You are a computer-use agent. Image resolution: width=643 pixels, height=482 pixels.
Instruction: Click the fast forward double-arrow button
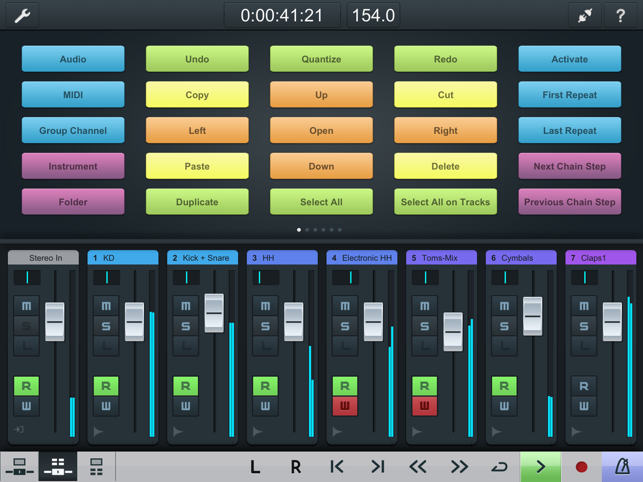click(x=459, y=466)
